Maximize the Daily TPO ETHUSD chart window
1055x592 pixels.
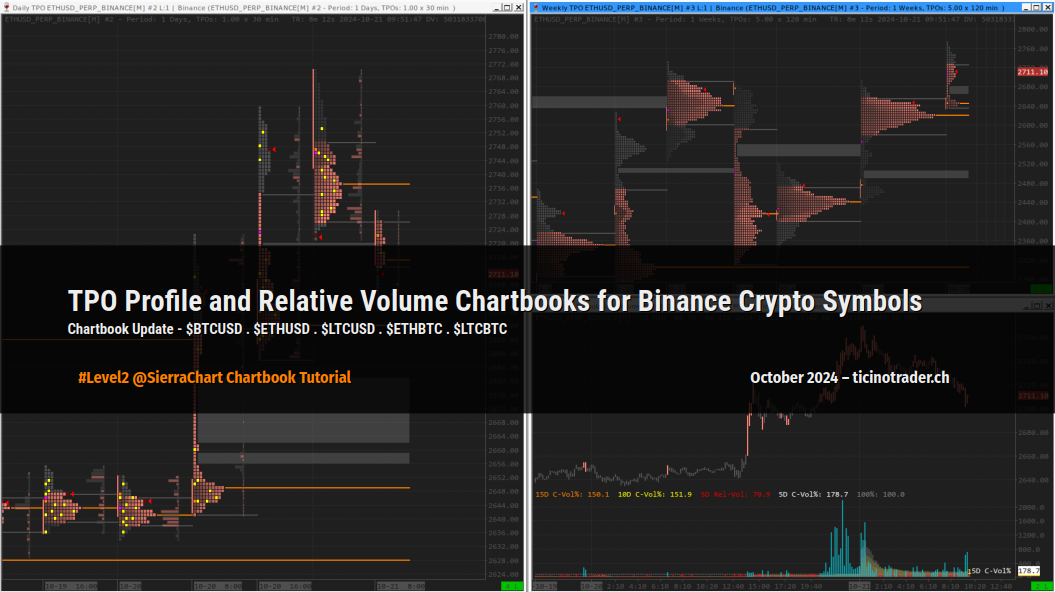[507, 7]
